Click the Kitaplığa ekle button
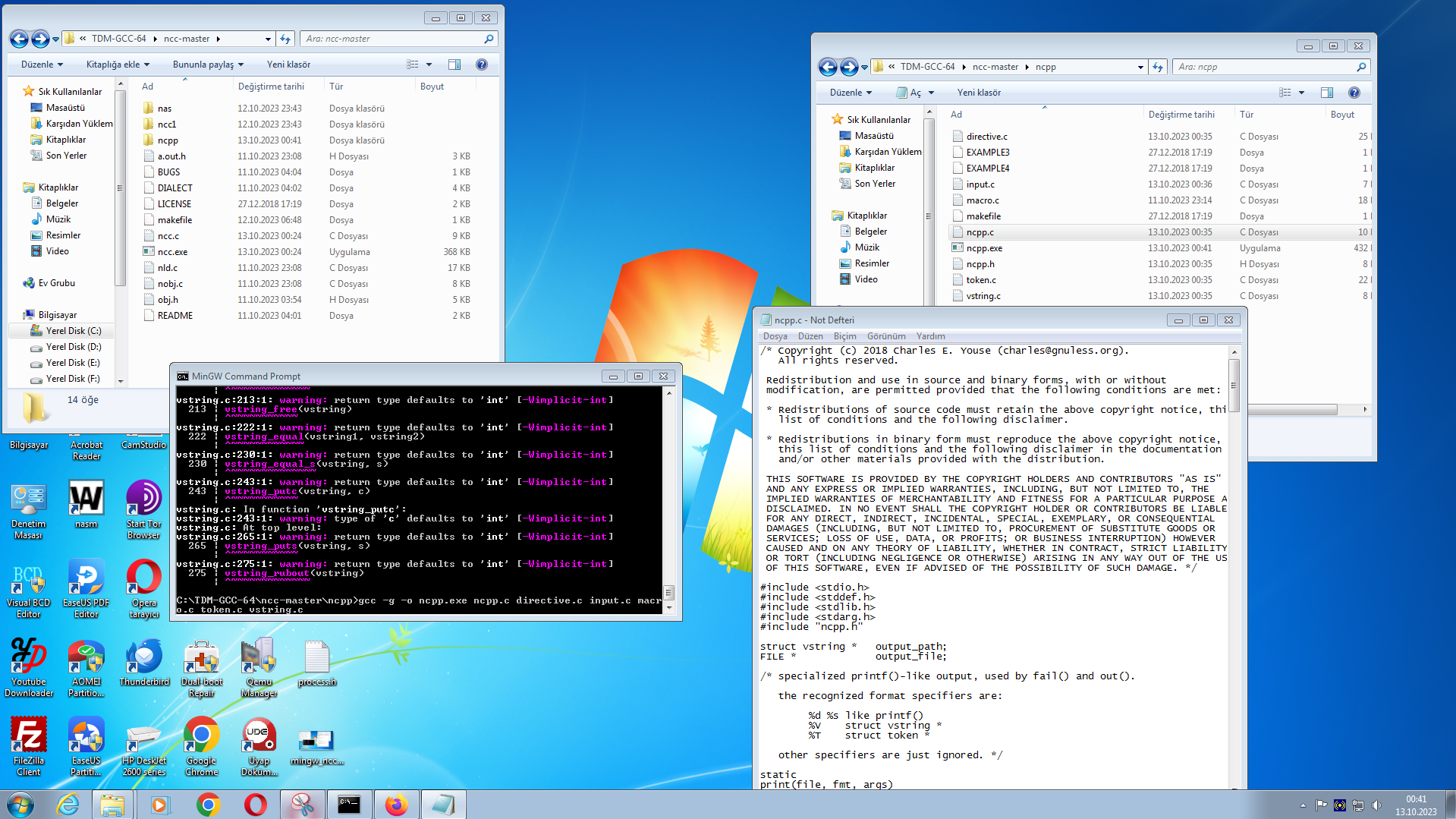 pyautogui.click(x=118, y=65)
